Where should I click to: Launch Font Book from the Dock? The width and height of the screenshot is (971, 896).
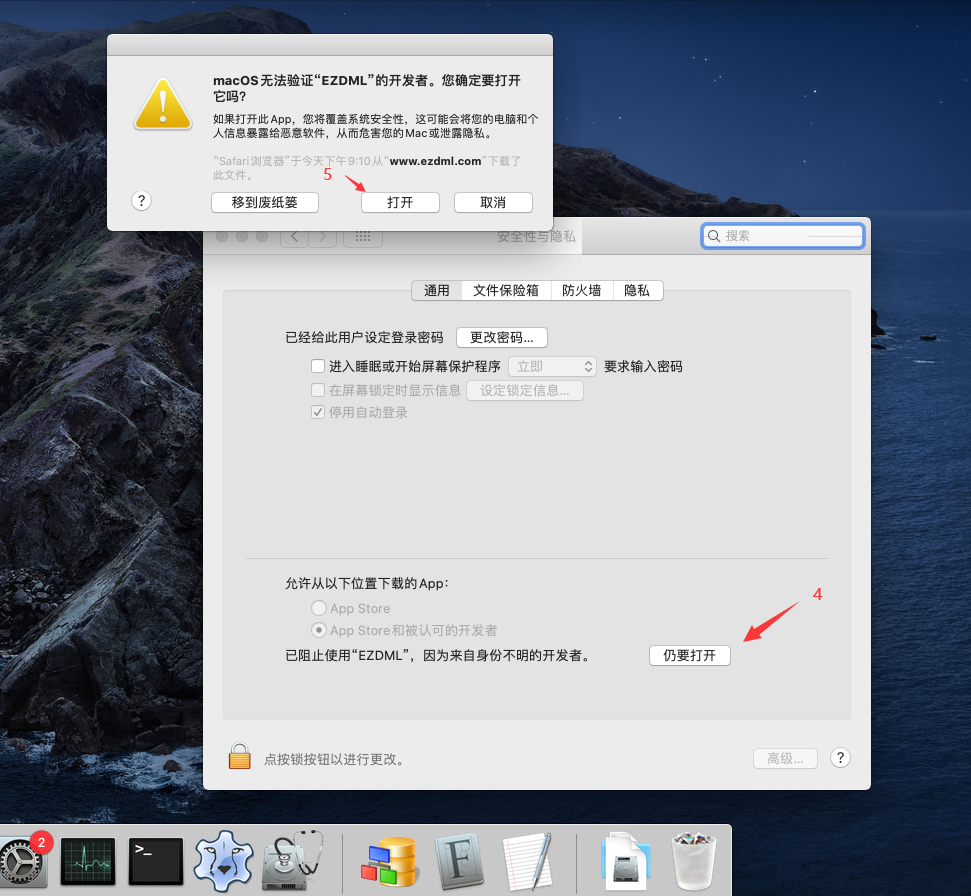point(458,861)
